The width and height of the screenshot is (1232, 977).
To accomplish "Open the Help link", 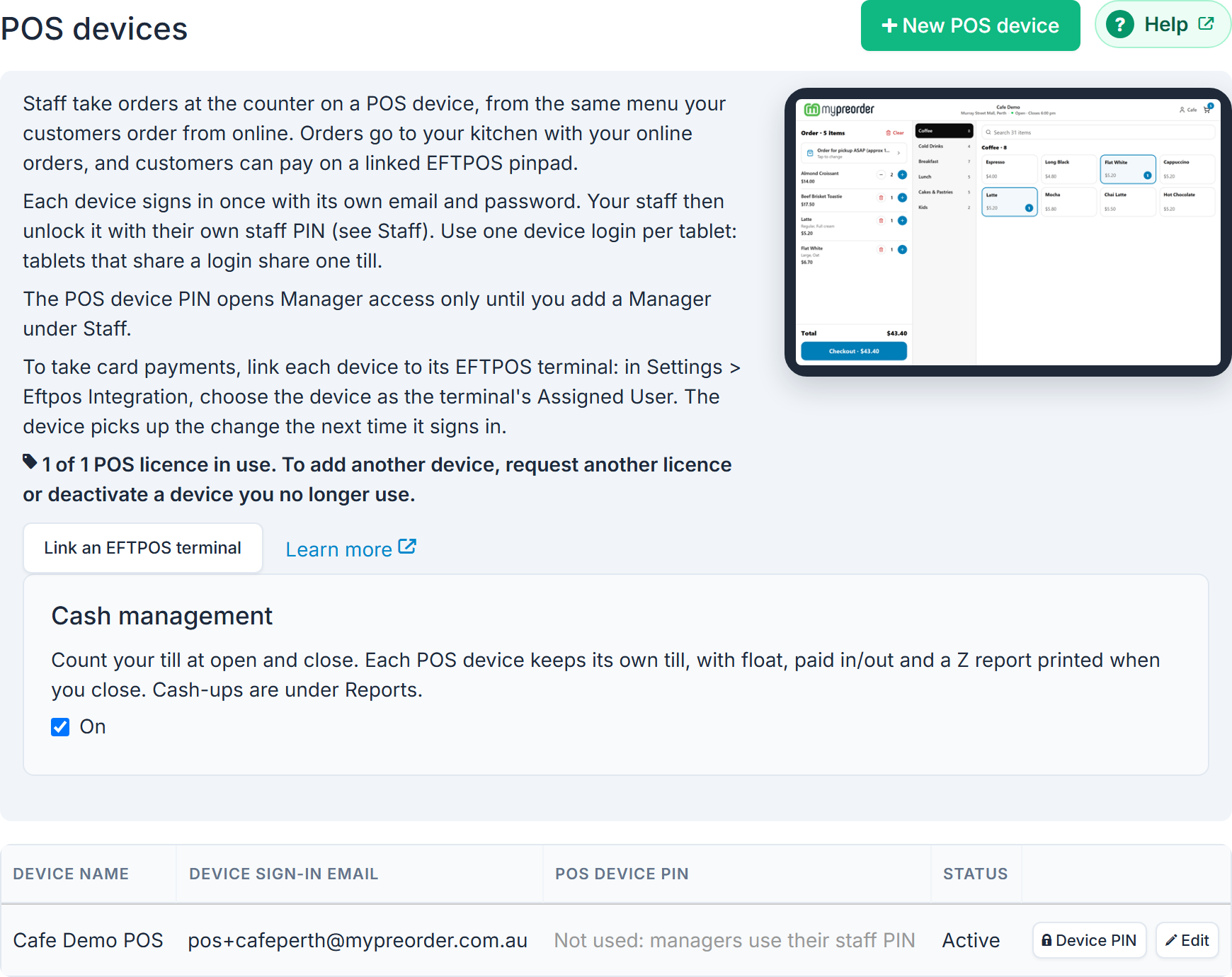I will point(1163,25).
